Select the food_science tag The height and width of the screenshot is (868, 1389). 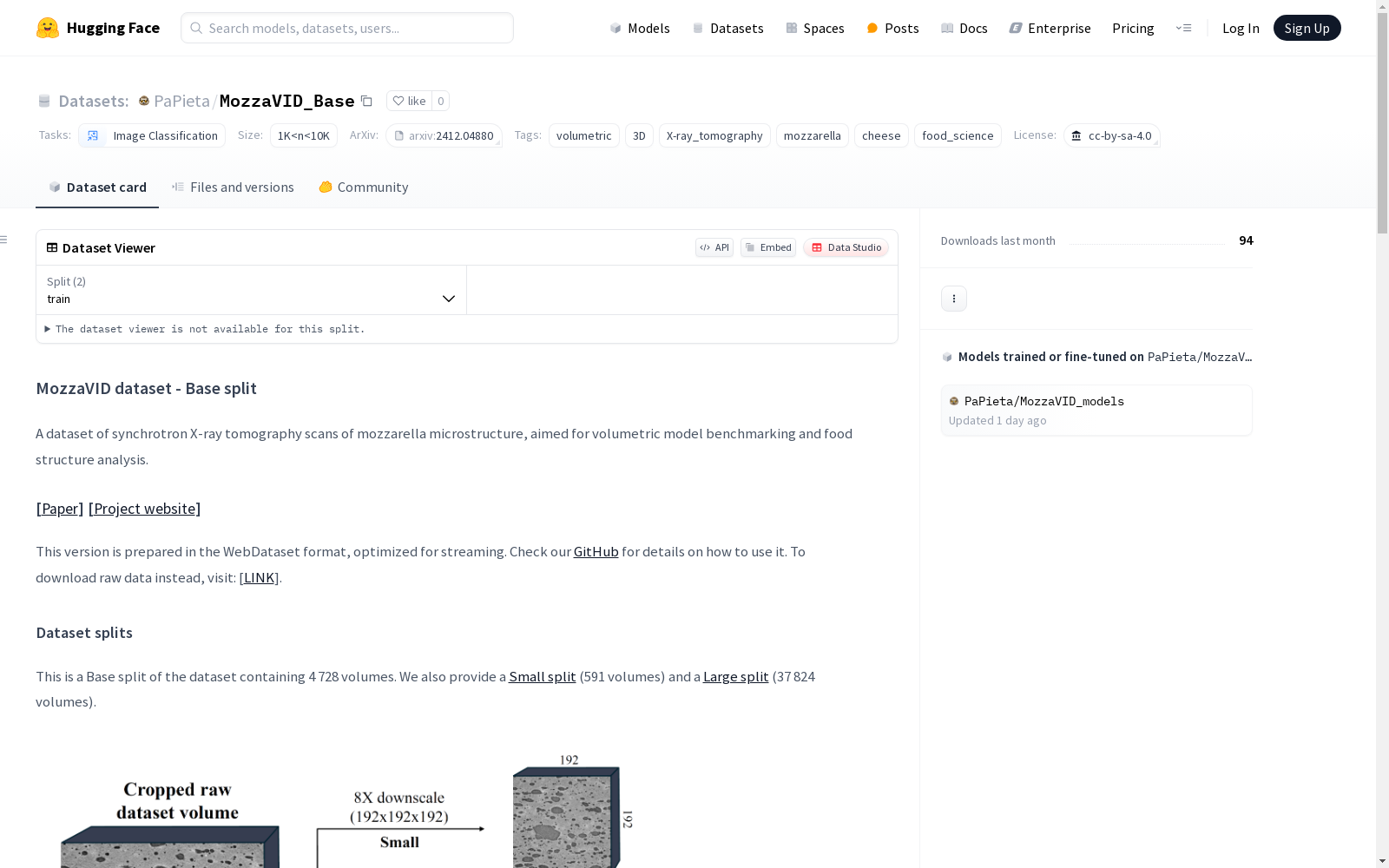958,135
